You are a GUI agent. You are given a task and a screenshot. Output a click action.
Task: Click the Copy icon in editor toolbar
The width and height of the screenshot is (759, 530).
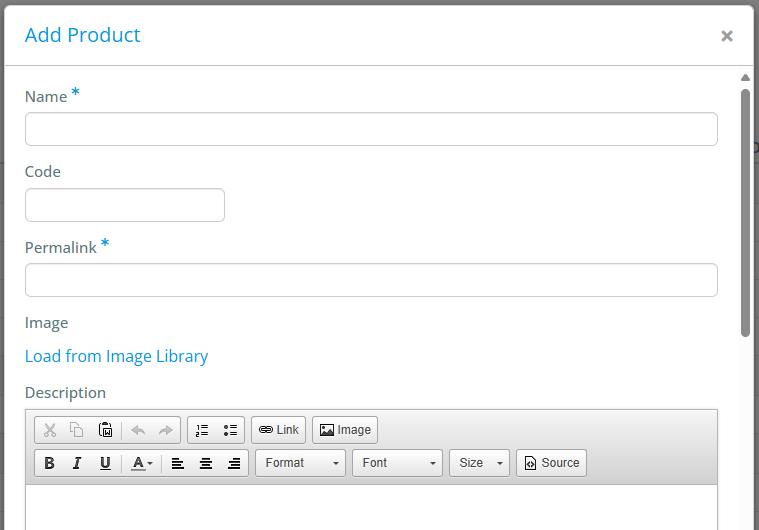point(77,430)
